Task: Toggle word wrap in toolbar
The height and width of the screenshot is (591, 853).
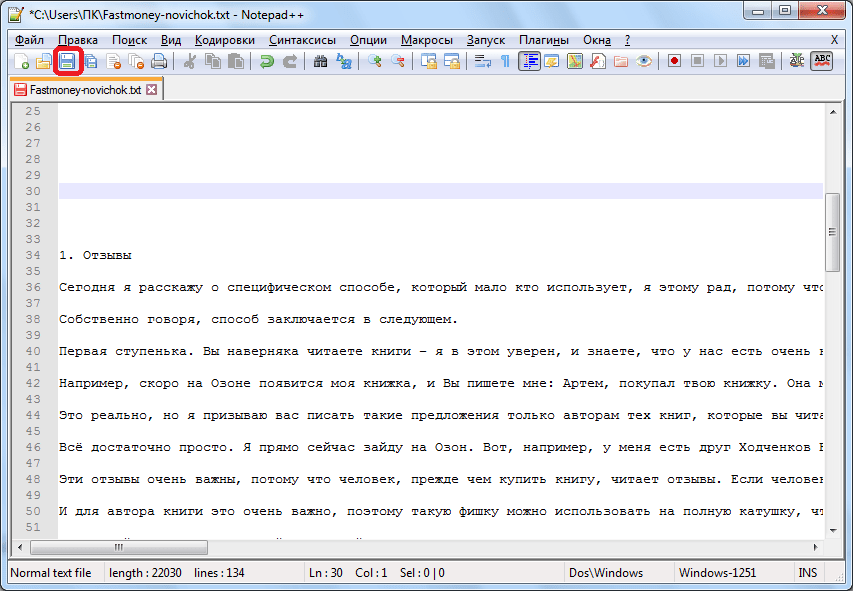Action: point(483,61)
